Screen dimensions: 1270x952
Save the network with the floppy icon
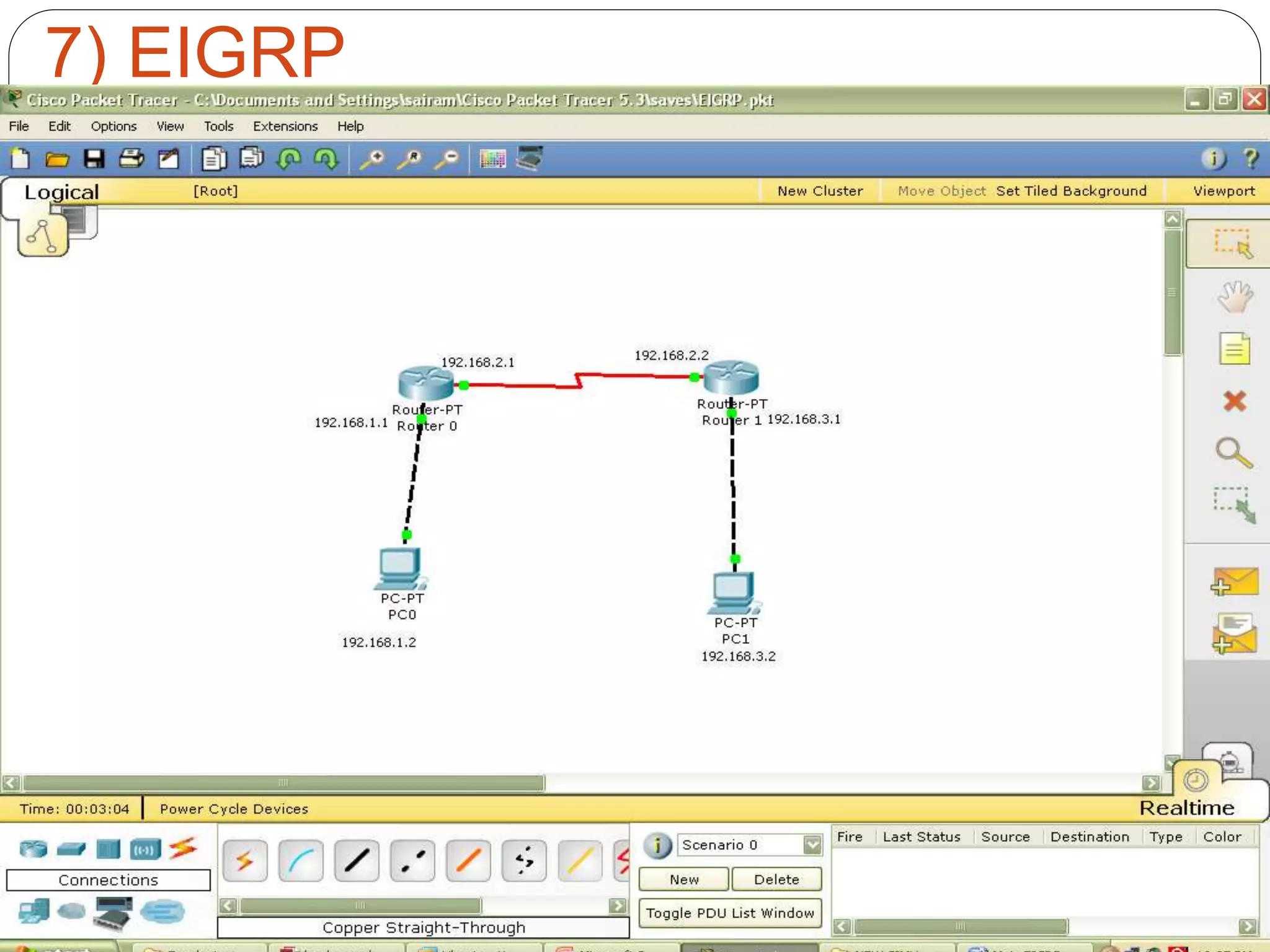click(94, 159)
